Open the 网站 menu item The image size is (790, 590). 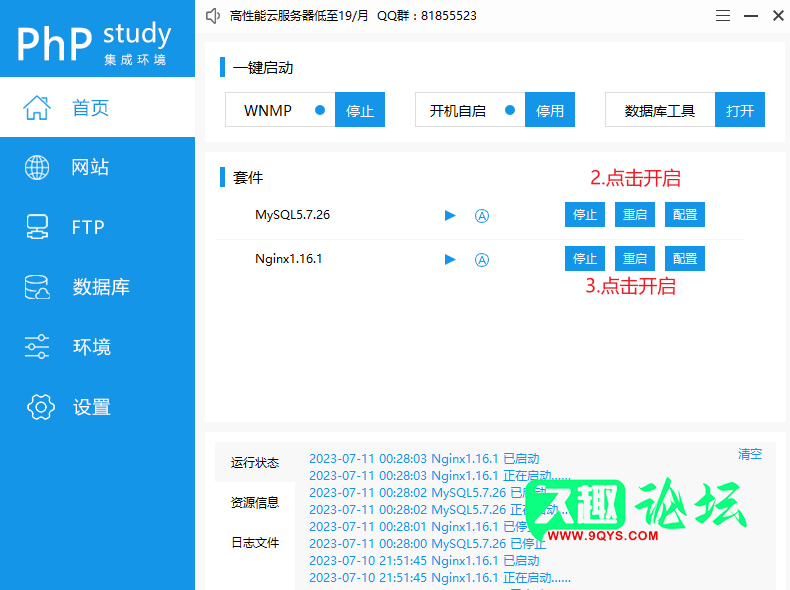coord(97,167)
